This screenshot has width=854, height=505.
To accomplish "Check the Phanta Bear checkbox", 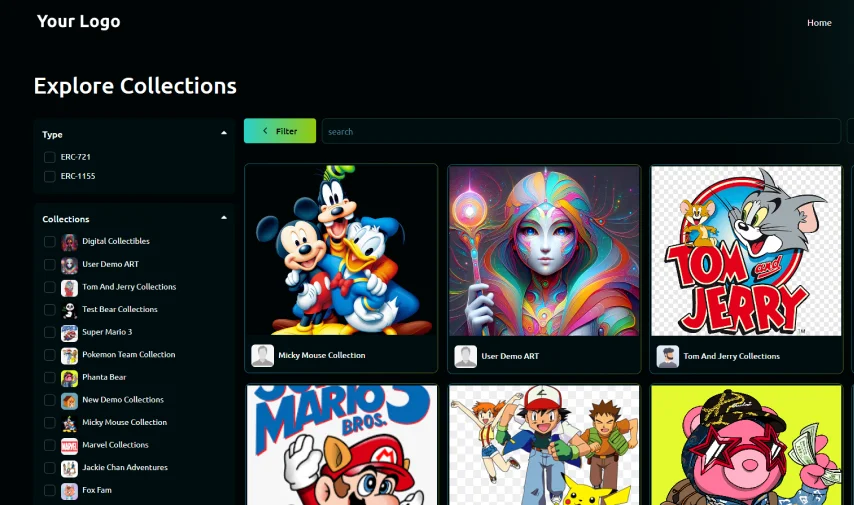I will point(50,378).
